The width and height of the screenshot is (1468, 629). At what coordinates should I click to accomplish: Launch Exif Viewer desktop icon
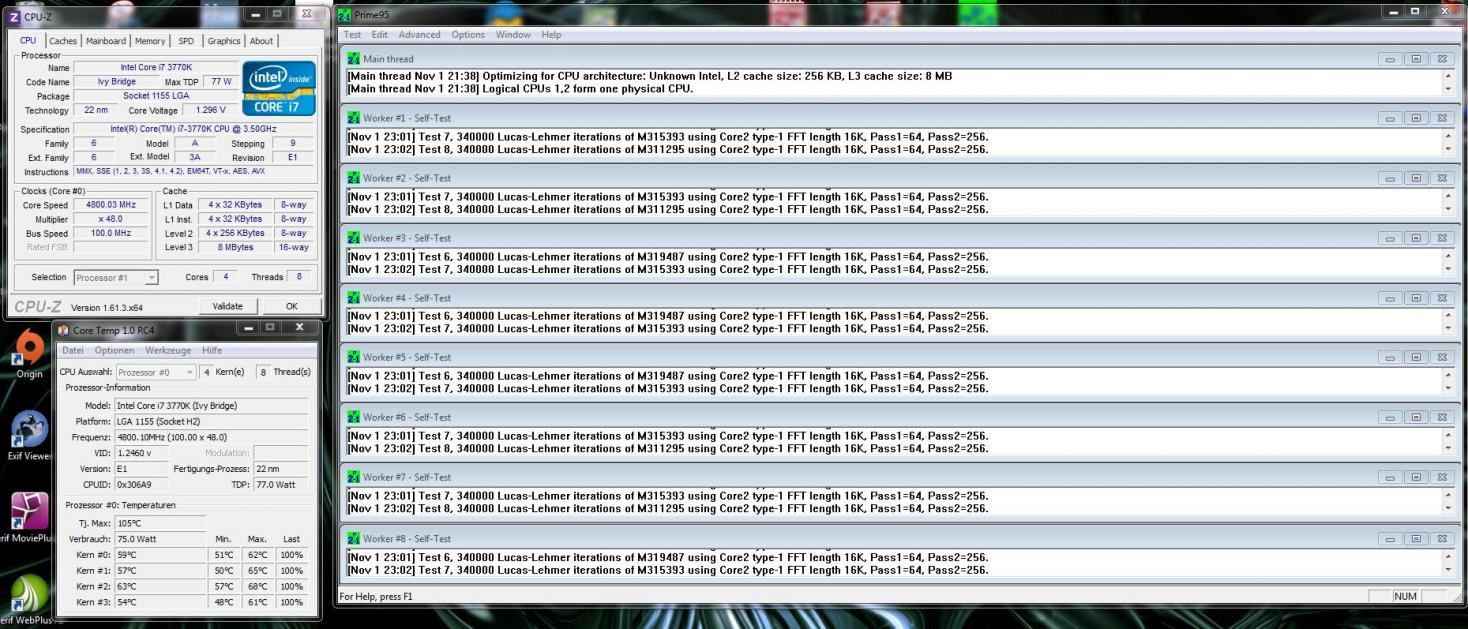(x=29, y=433)
